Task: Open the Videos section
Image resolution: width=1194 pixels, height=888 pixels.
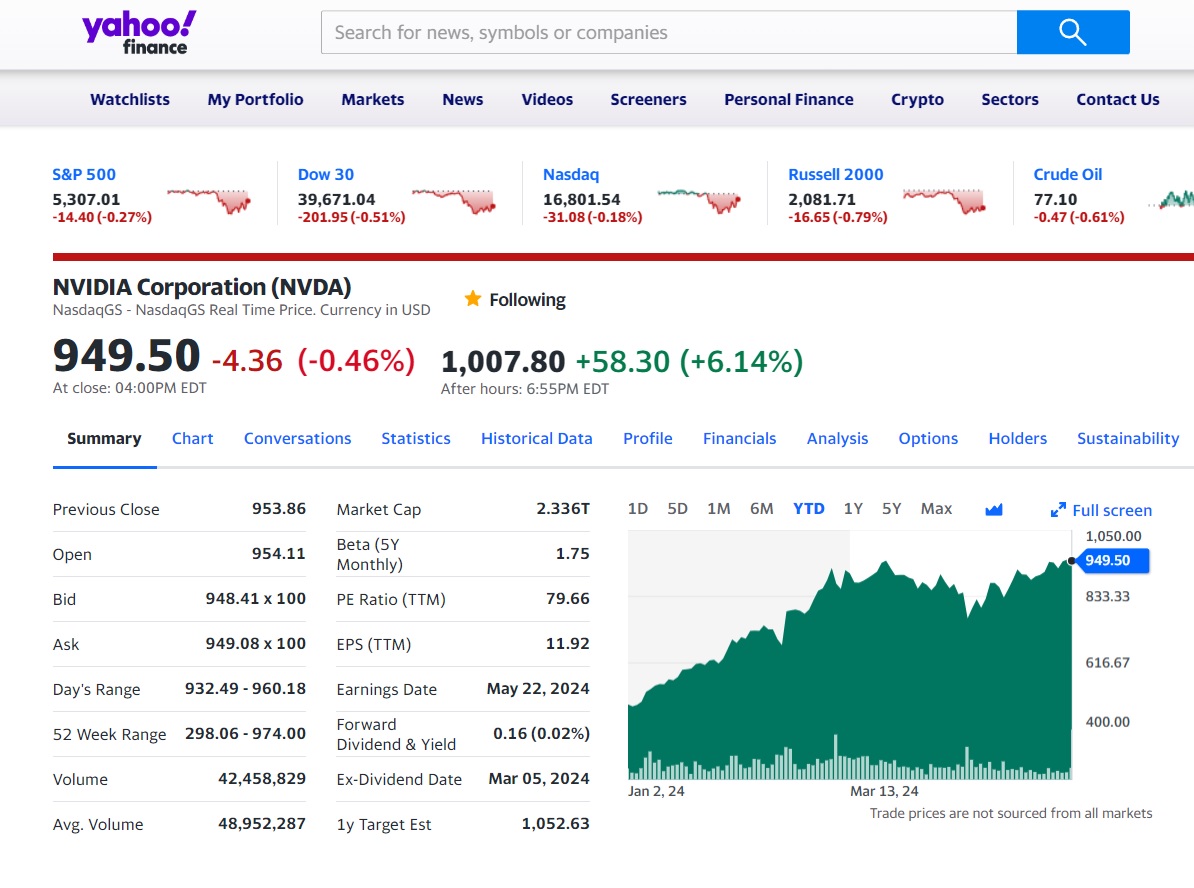Action: (548, 100)
